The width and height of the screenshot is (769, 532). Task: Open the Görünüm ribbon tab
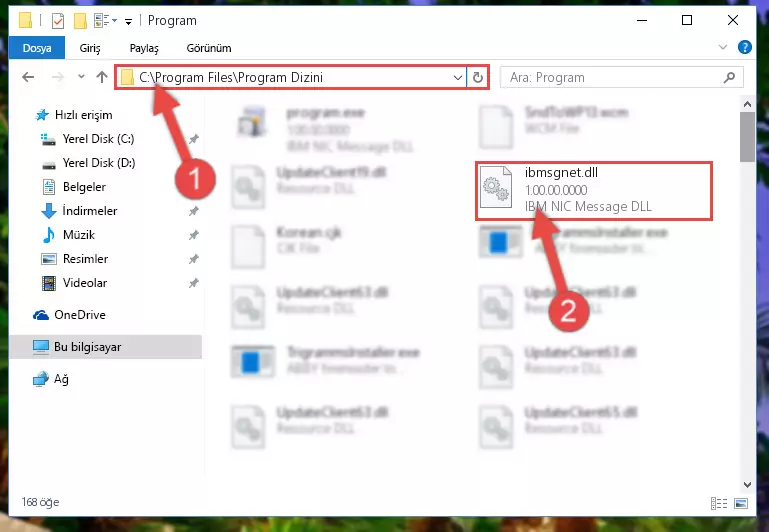[x=209, y=48]
